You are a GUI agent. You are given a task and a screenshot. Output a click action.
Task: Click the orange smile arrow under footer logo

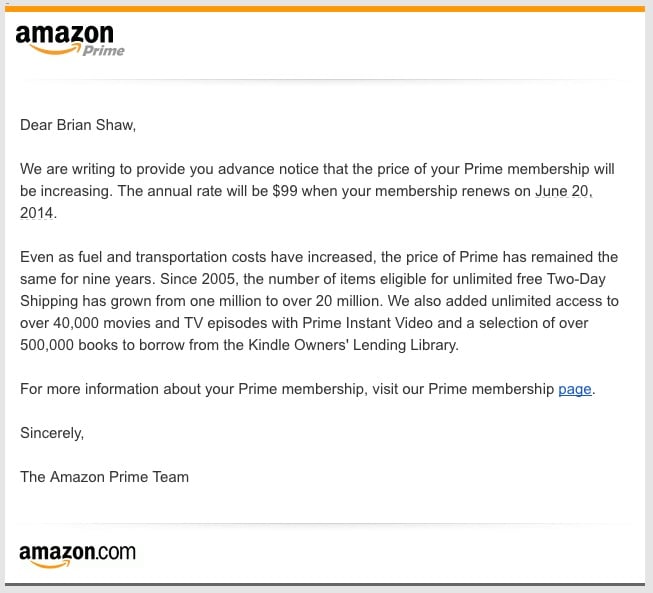click(49, 564)
